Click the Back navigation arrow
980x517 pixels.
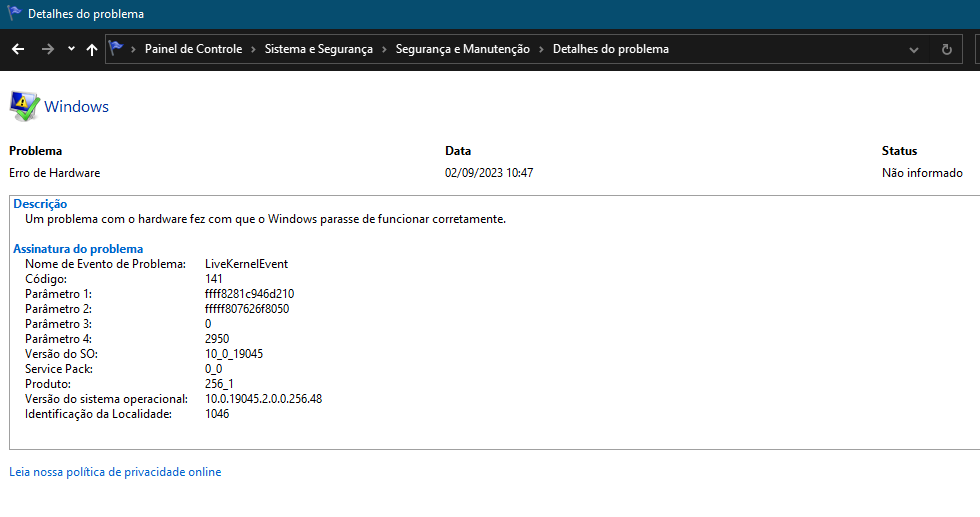[18, 49]
